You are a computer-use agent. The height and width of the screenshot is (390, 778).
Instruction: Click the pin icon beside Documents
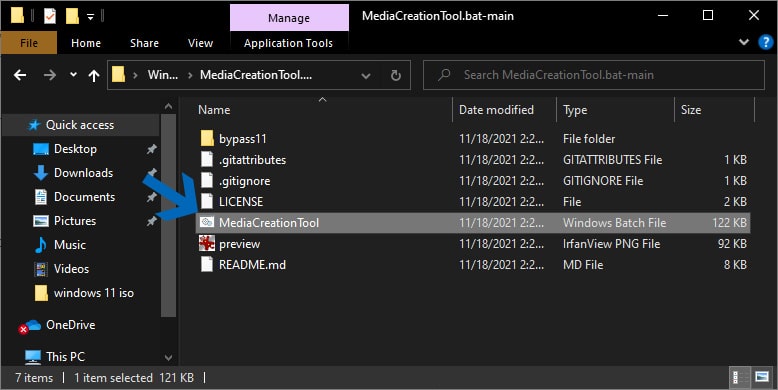click(x=151, y=197)
